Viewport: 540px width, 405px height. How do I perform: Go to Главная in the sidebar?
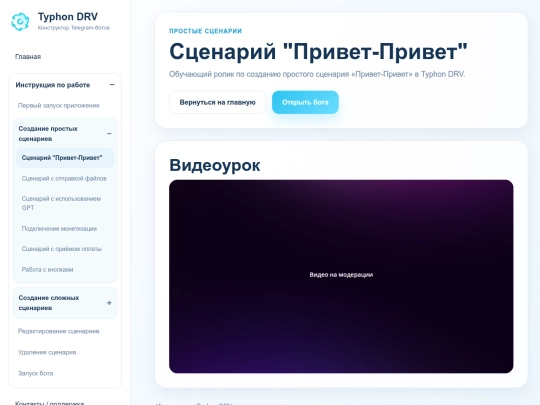[28, 56]
